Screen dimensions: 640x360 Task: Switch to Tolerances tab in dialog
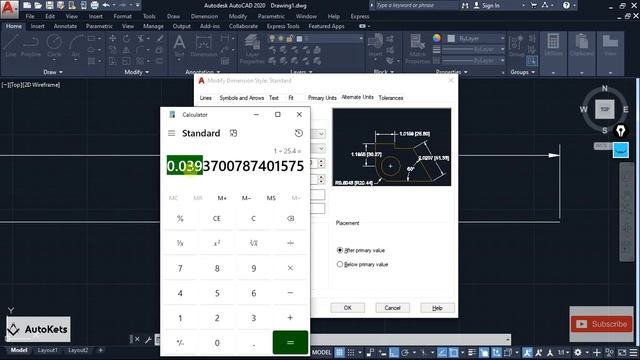(391, 98)
